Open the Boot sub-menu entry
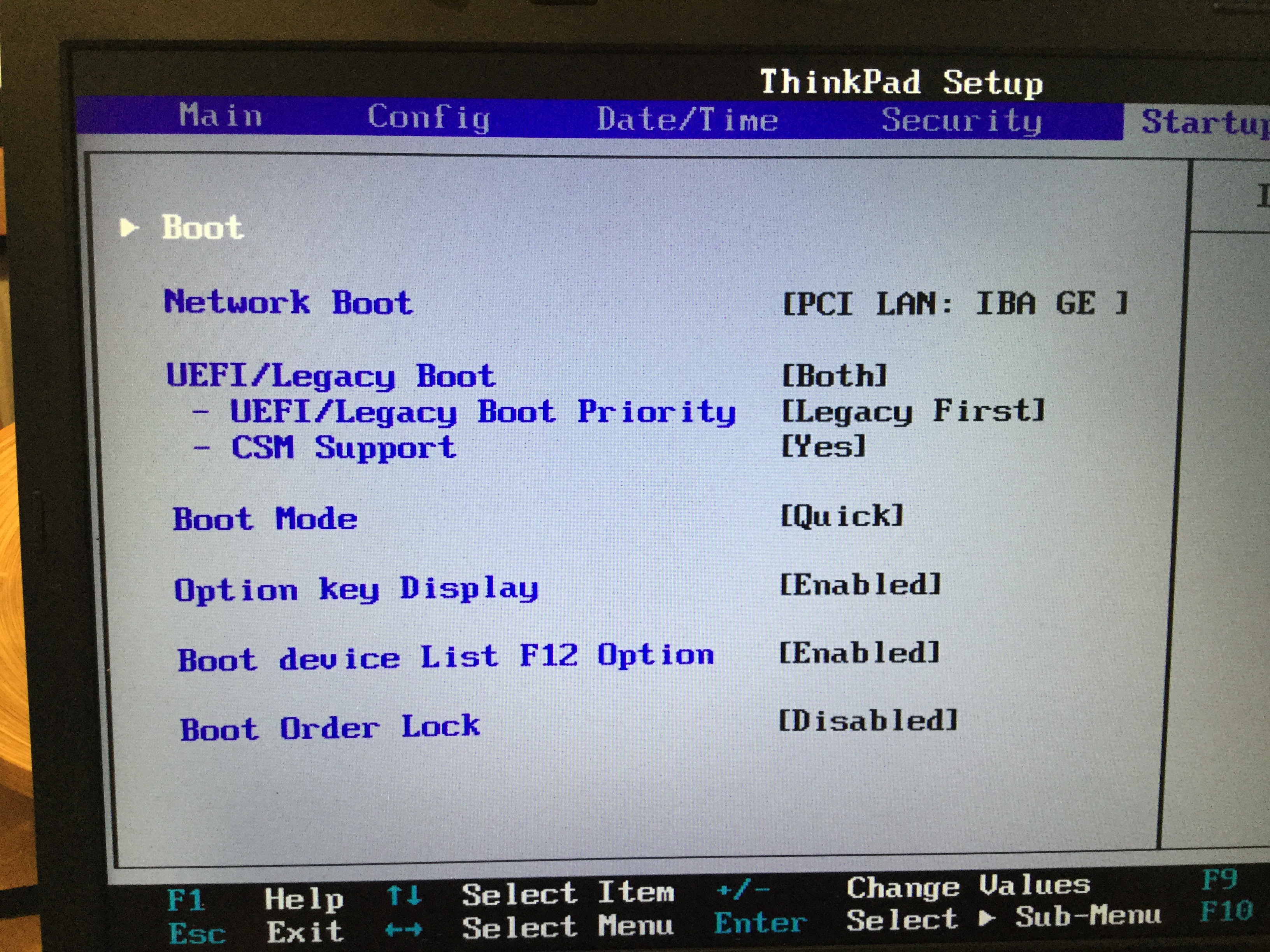1270x952 pixels. (203, 227)
